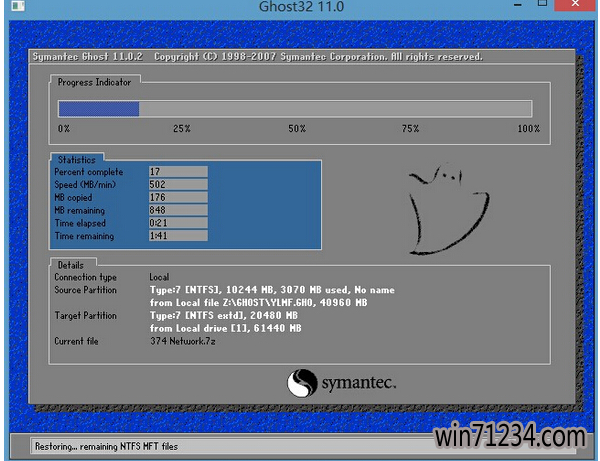Select the Speed (MB/min) value field
The height and width of the screenshot is (461, 600).
tap(177, 185)
